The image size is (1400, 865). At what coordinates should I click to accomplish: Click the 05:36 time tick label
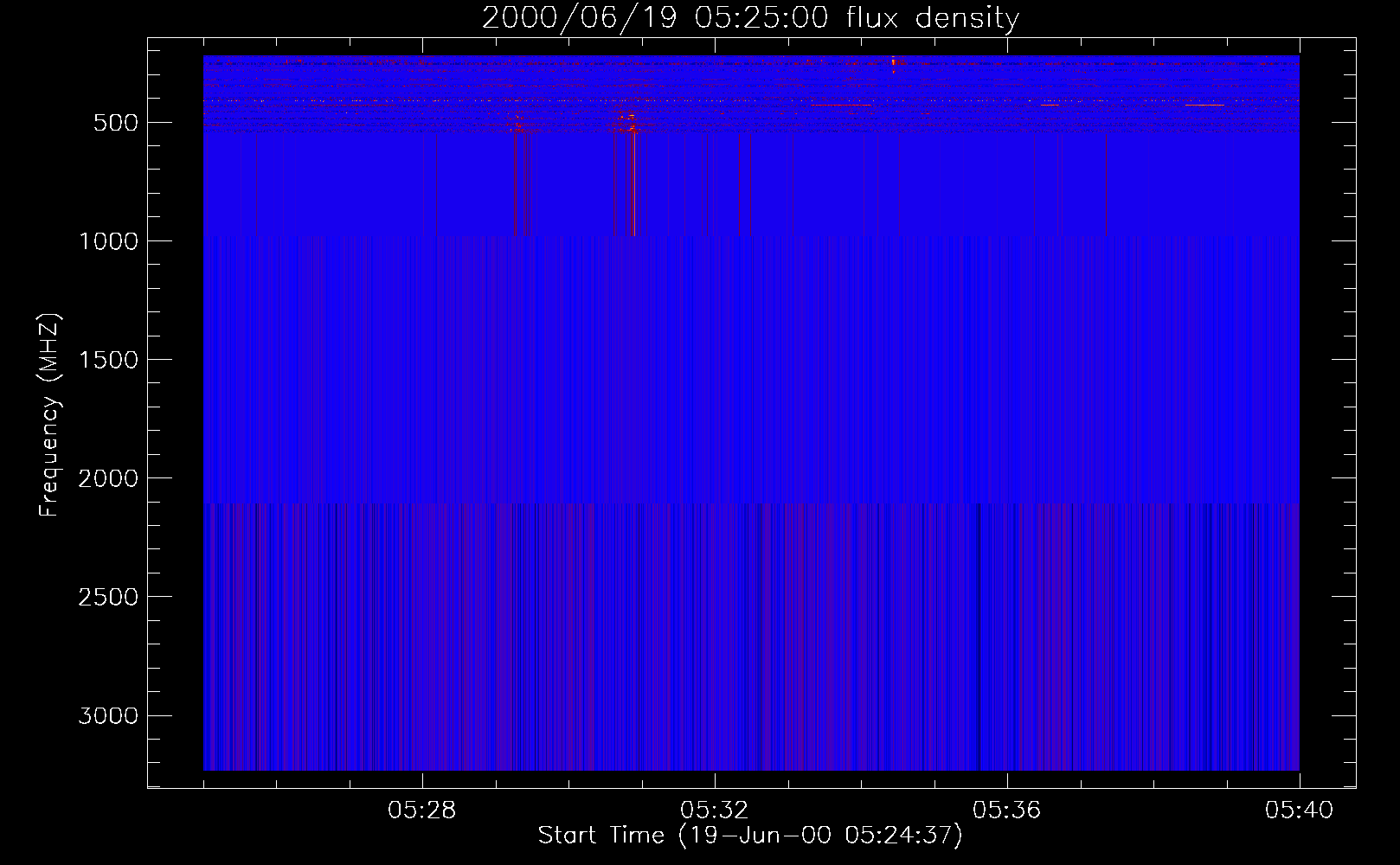point(1007,811)
